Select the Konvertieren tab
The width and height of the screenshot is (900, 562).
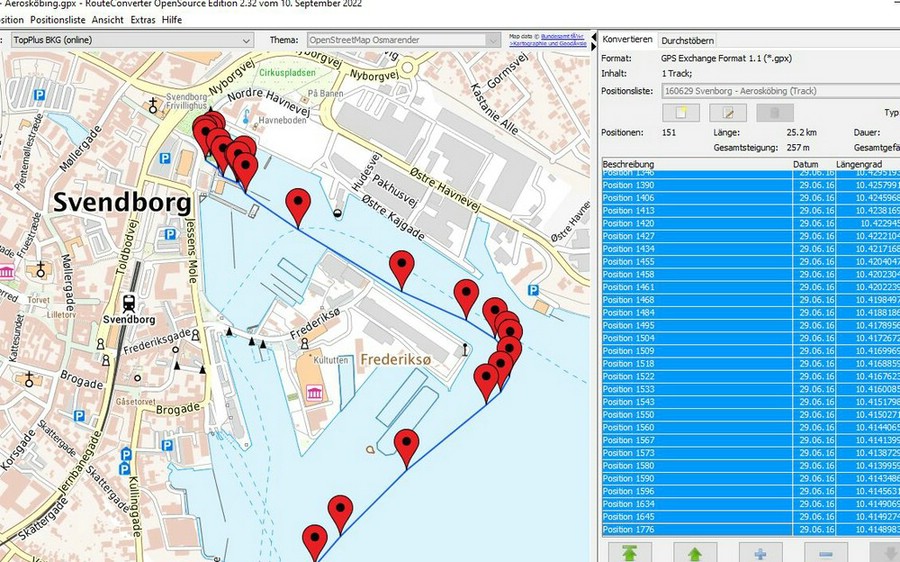coord(627,40)
